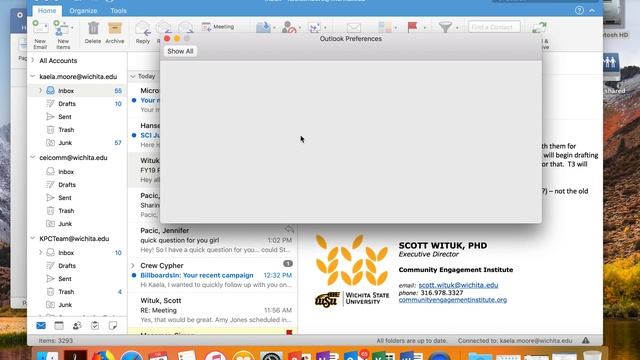Image resolution: width=640 pixels, height=360 pixels.
Task: Click the Find a Contact field
Action: tap(494, 27)
